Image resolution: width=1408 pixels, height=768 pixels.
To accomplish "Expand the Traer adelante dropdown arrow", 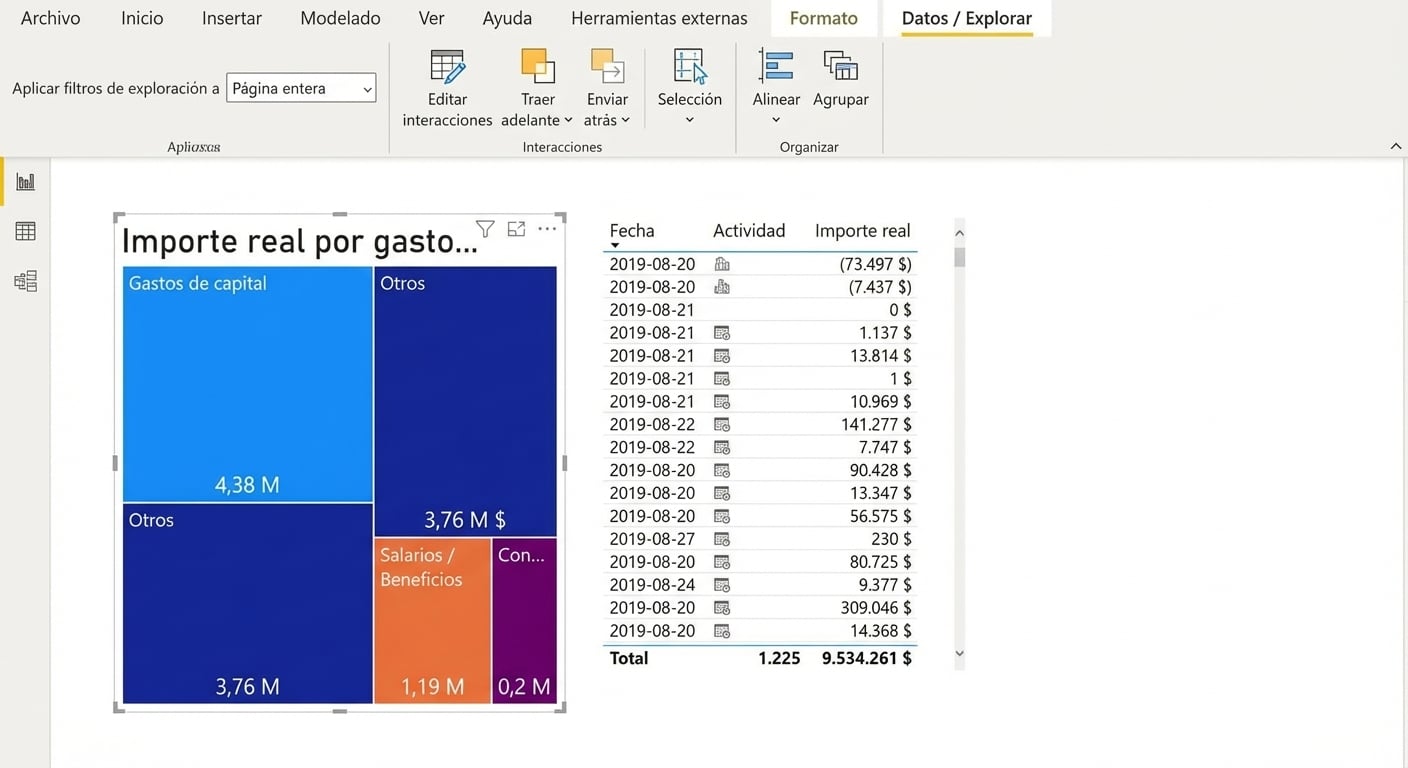I will coord(569,121).
